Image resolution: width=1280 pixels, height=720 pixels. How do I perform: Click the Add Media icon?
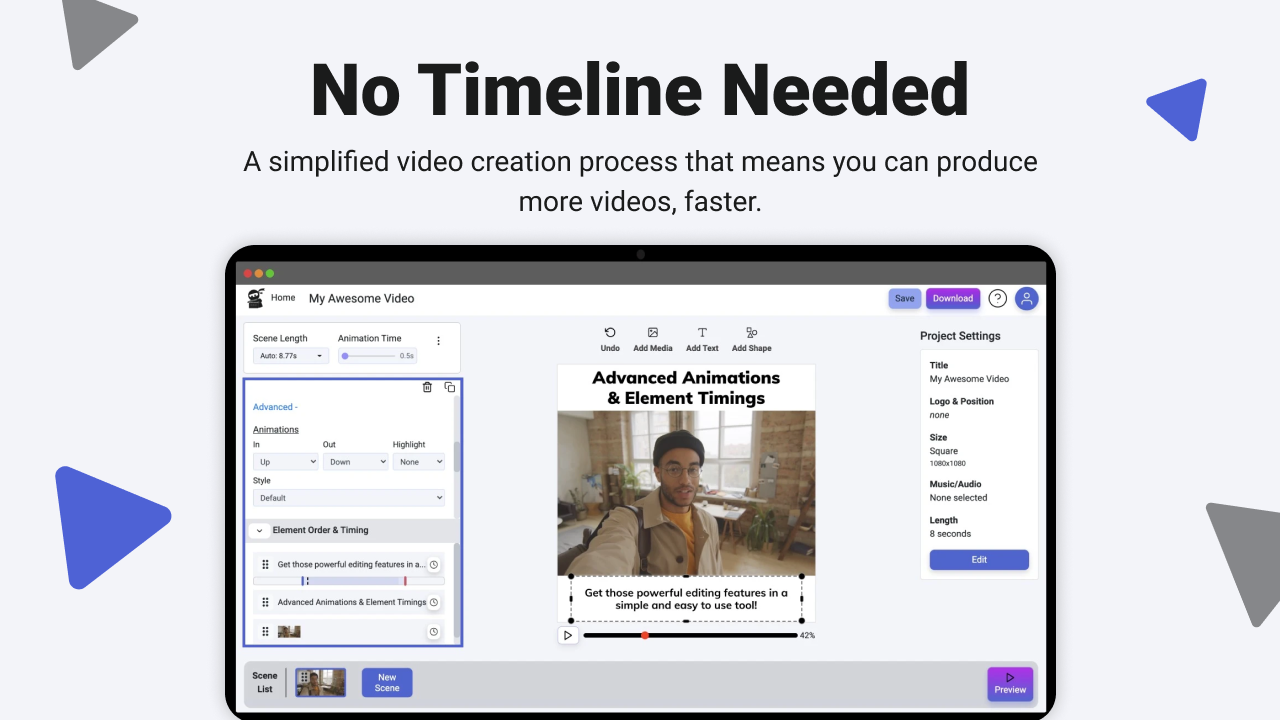653,333
